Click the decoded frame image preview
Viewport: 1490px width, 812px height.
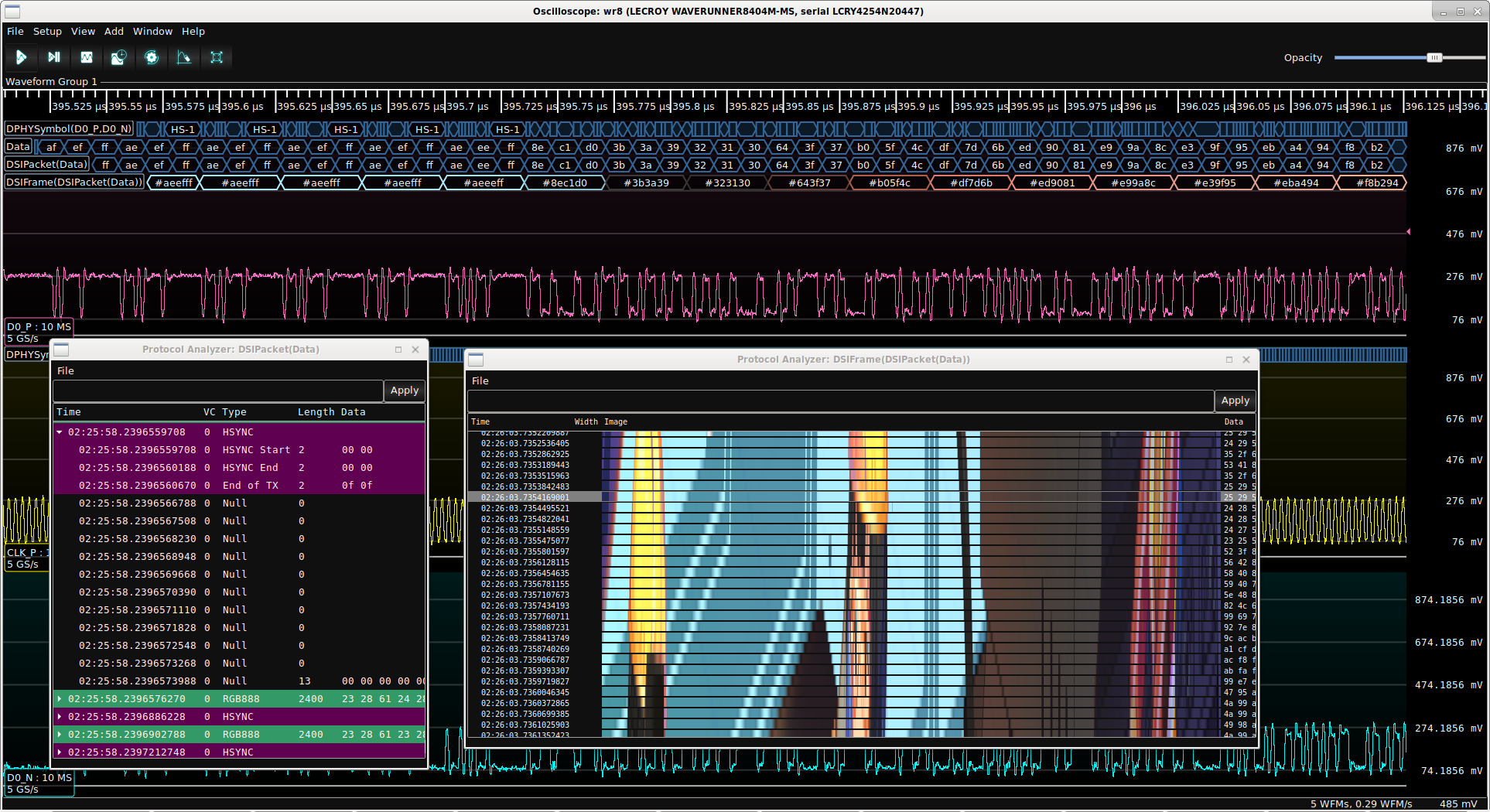click(x=911, y=584)
